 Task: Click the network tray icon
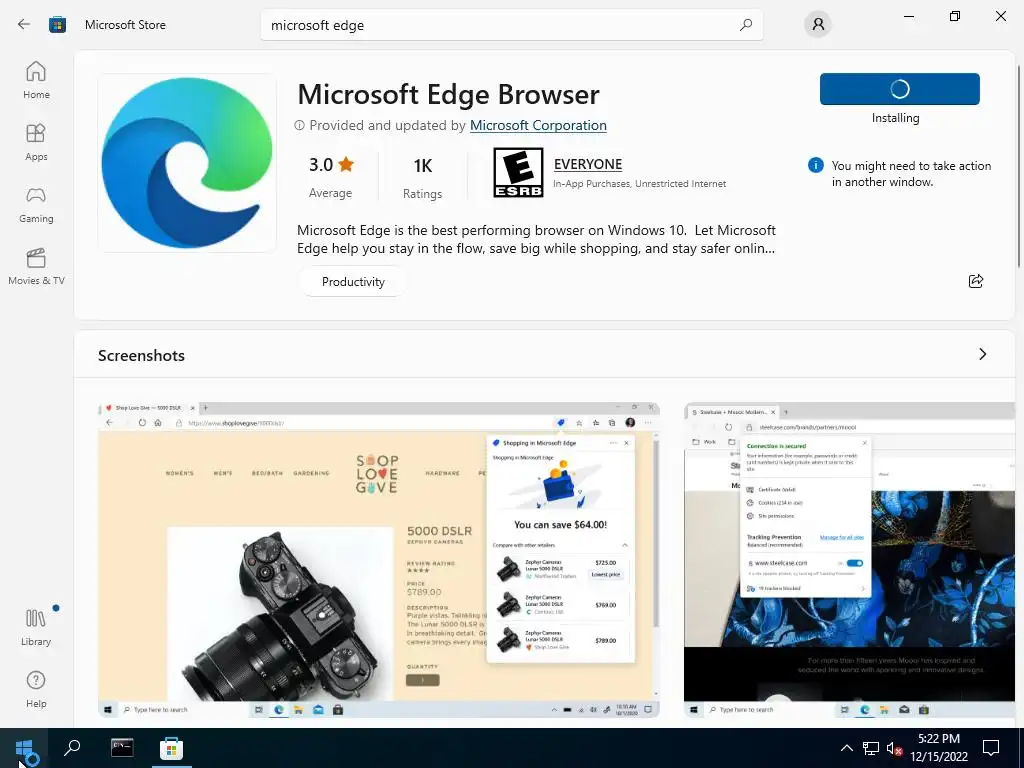[x=871, y=748]
